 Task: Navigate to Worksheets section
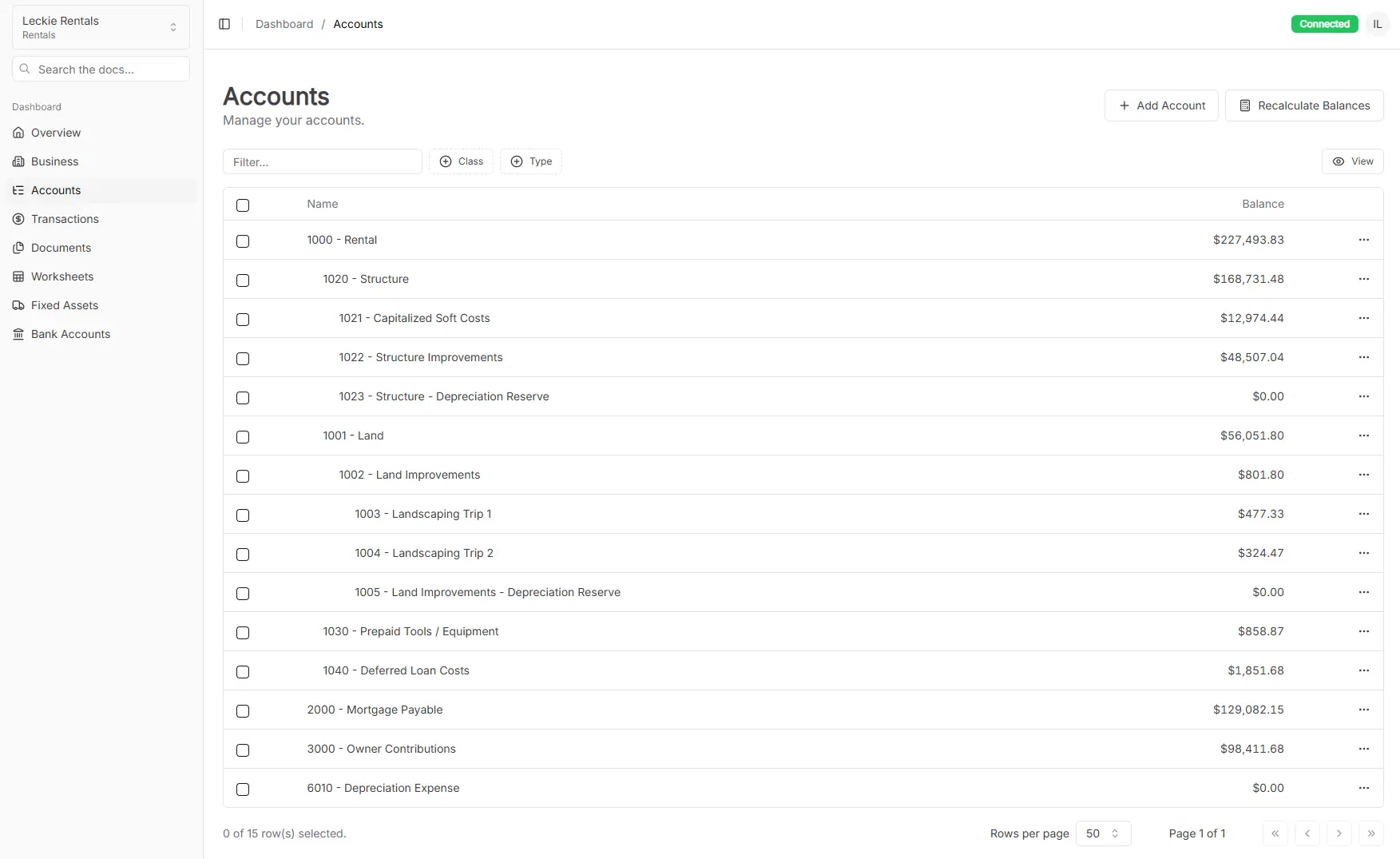[61, 276]
